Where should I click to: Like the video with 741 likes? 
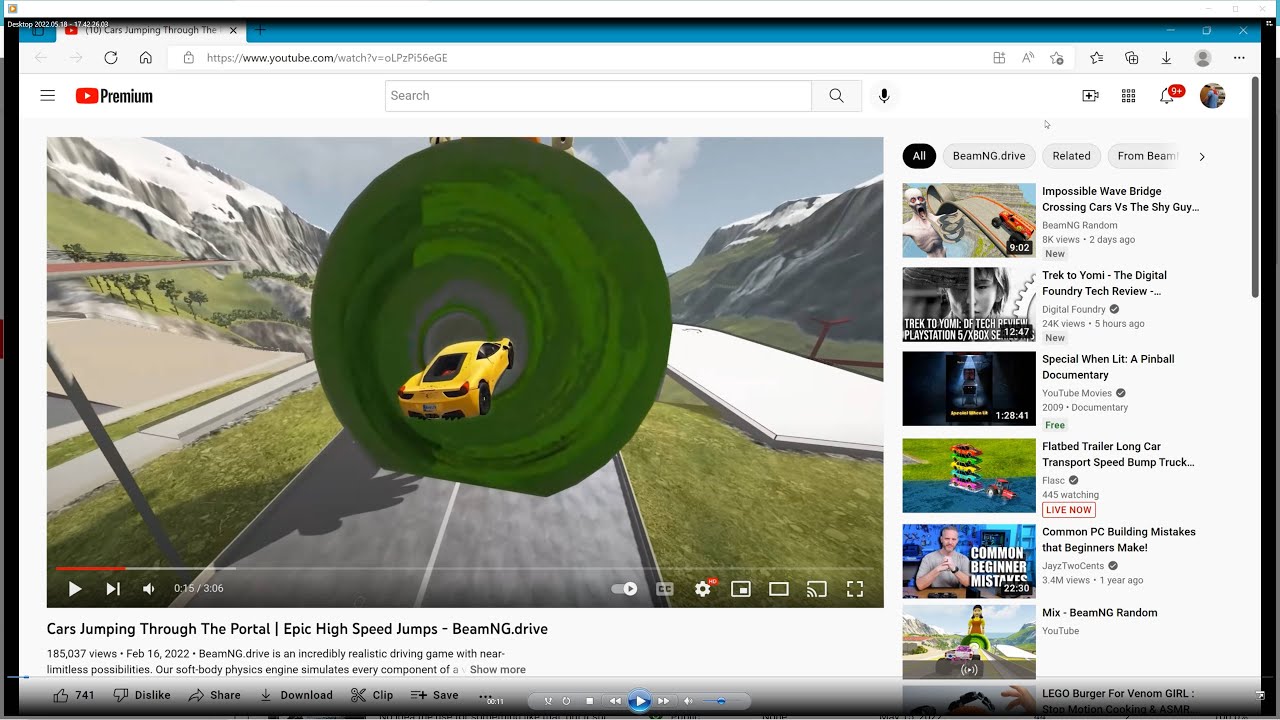click(x=74, y=695)
